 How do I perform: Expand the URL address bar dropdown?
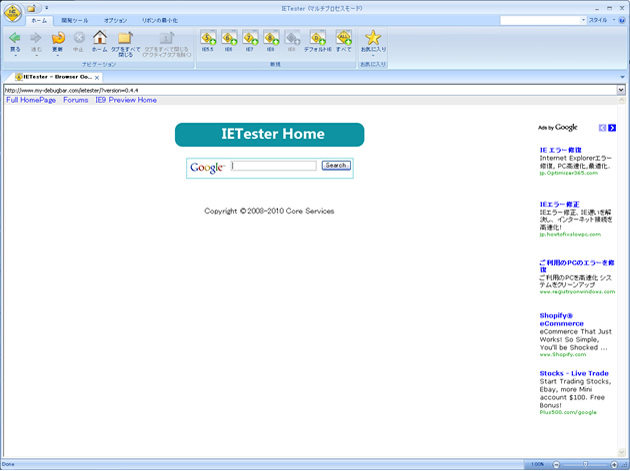pyautogui.click(x=621, y=90)
